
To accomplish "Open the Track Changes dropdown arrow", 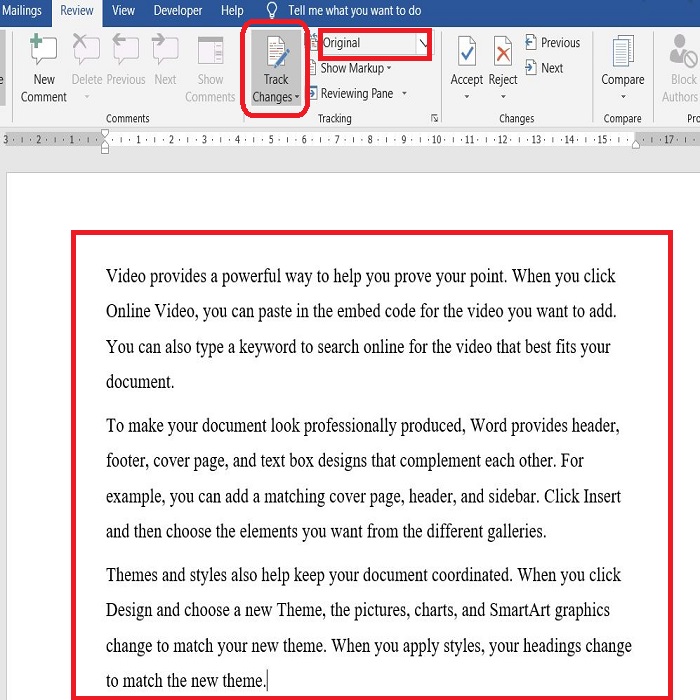I will (297, 97).
